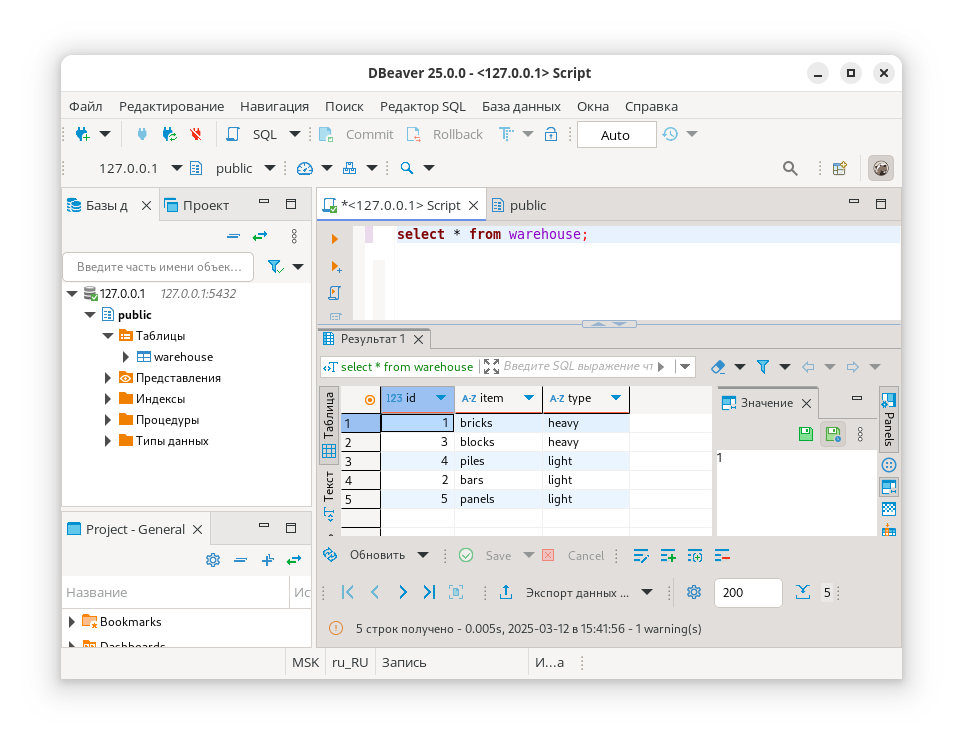963x746 pixels.
Task: Jump to the last result page
Action: (429, 592)
